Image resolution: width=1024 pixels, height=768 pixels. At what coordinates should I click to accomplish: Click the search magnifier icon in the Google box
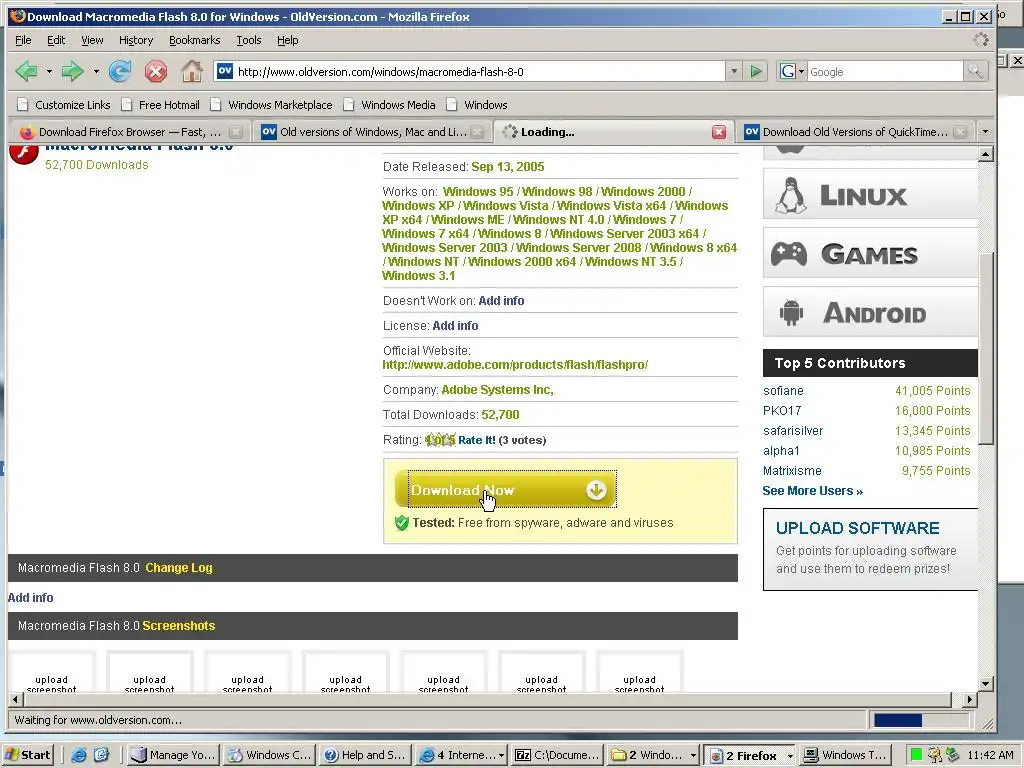coord(974,71)
